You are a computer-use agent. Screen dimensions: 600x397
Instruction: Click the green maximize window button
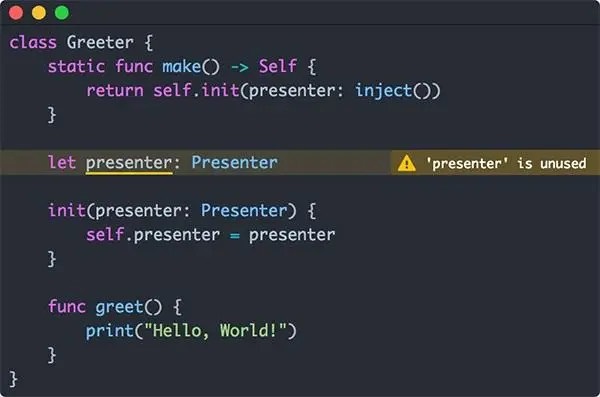pos(62,12)
